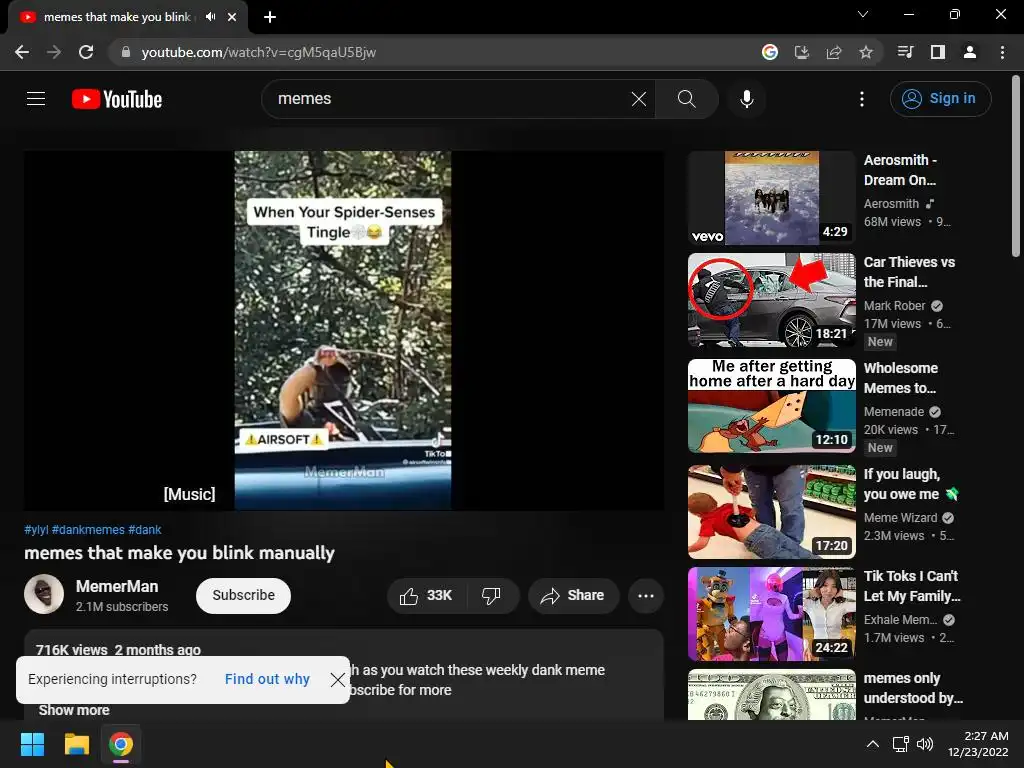Open YouTube settings three-dot menu
The width and height of the screenshot is (1024, 768).
click(862, 99)
